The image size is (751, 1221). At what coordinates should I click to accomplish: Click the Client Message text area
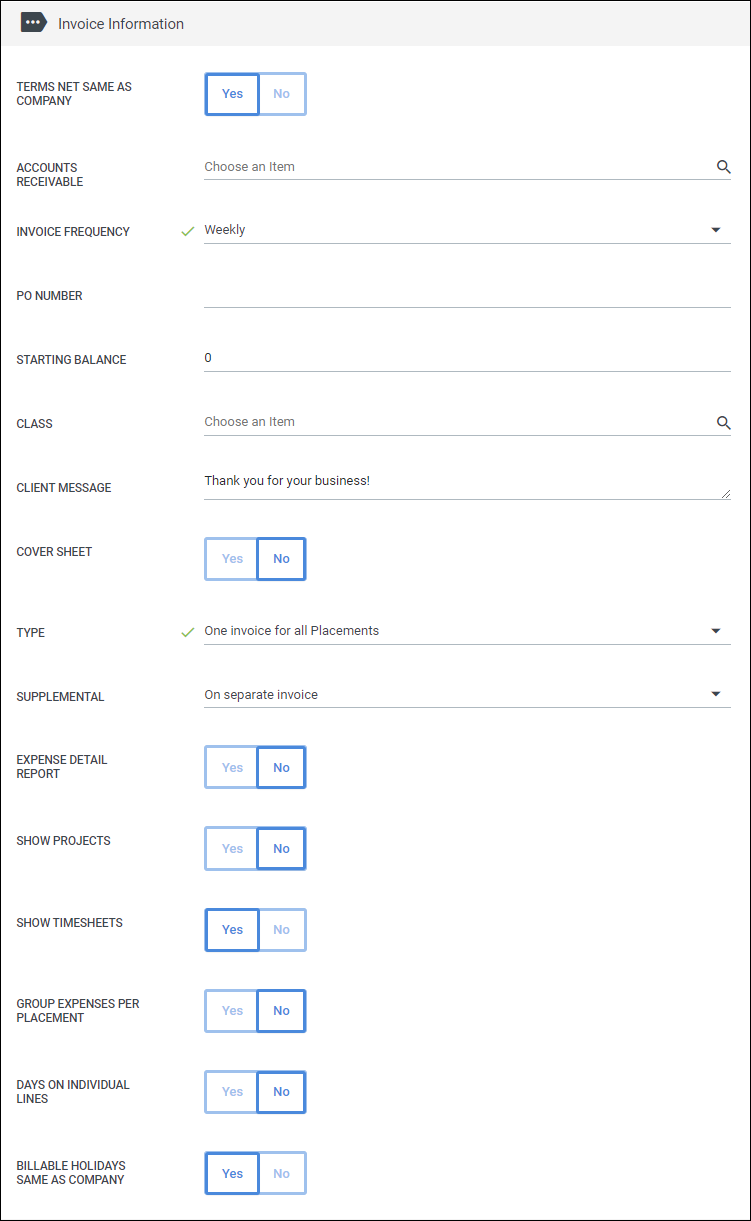pos(460,481)
